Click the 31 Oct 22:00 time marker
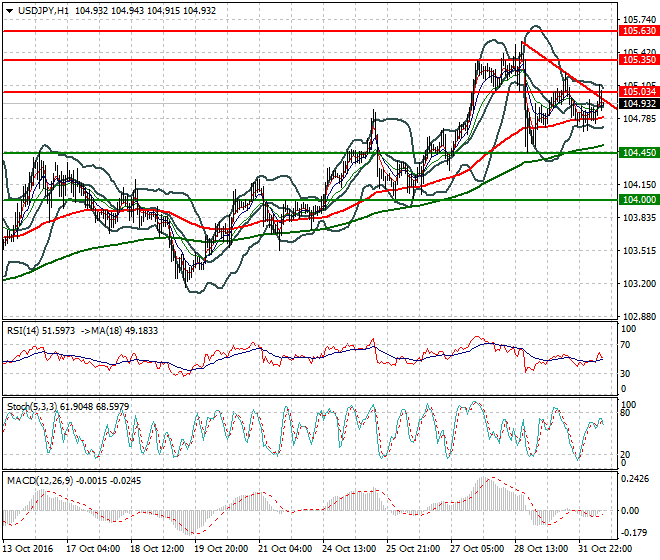The image size is (660, 560). tap(605, 549)
